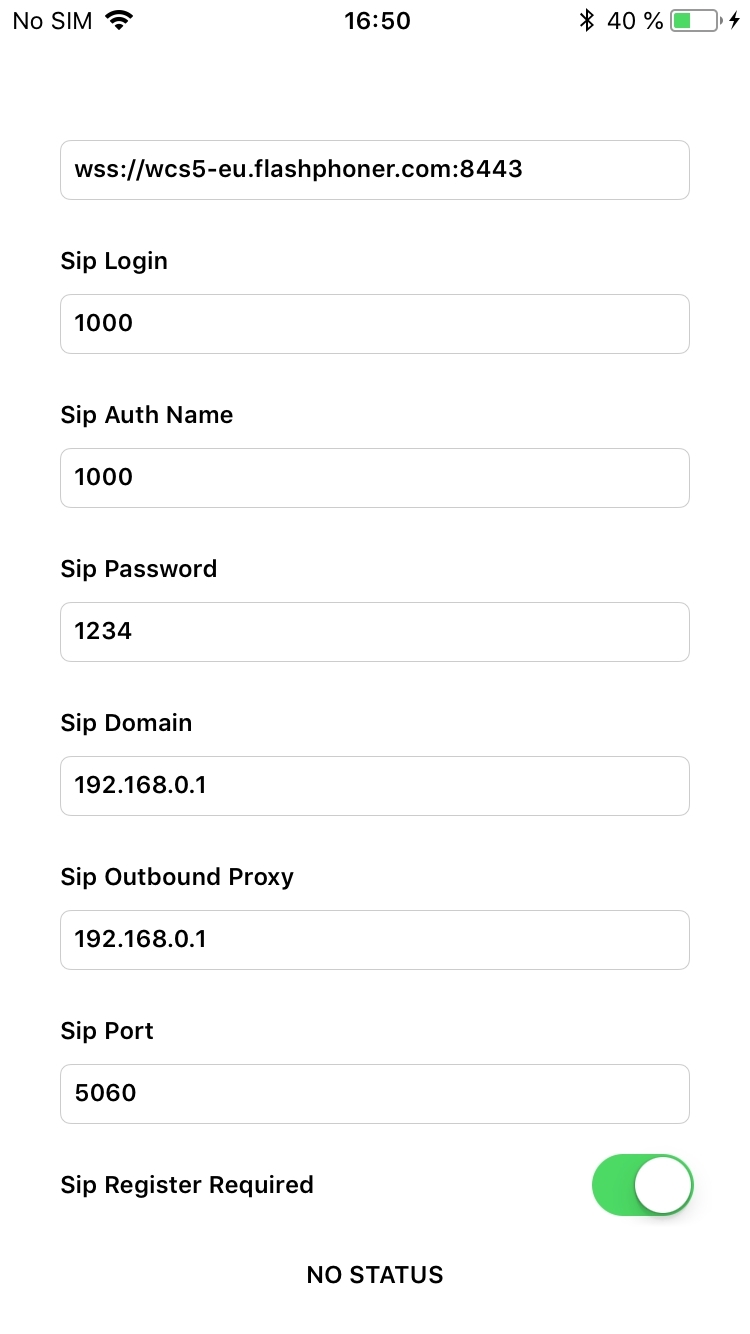750x1334 pixels.
Task: Tap the Bluetooth icon in status bar
Action: point(587,21)
